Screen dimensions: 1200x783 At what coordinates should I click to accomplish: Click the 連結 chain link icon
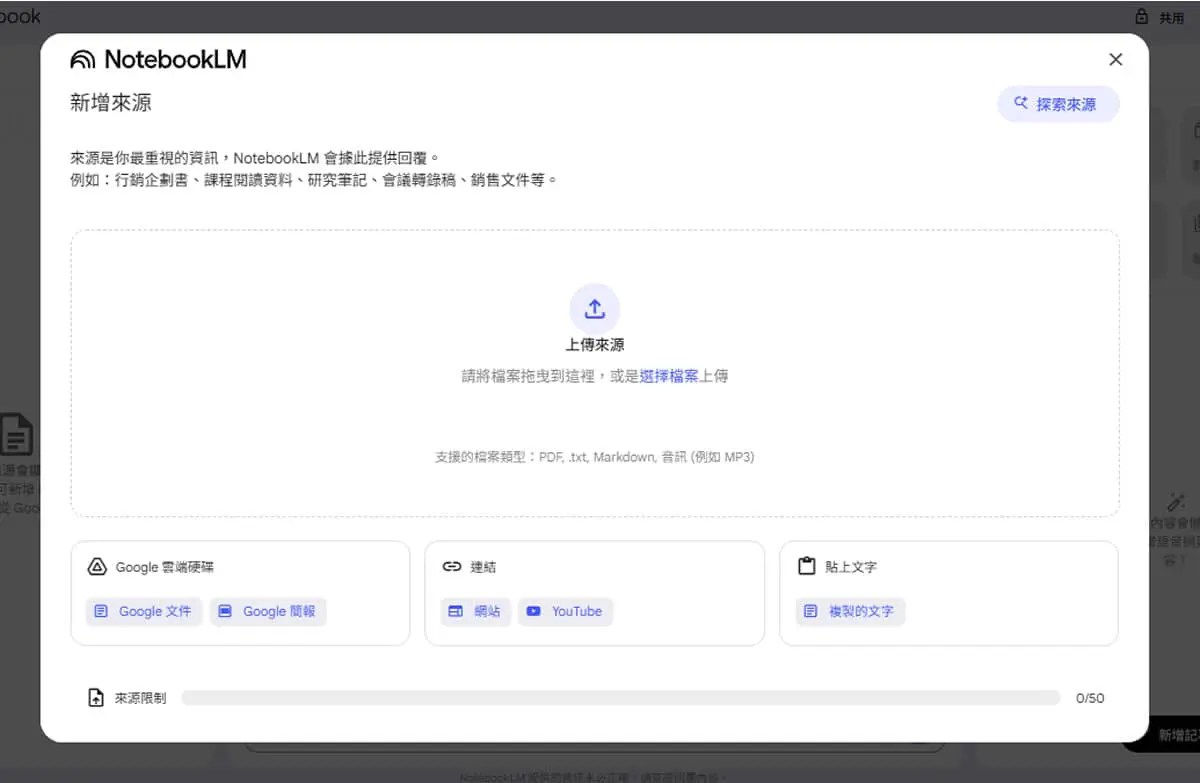click(x=452, y=567)
